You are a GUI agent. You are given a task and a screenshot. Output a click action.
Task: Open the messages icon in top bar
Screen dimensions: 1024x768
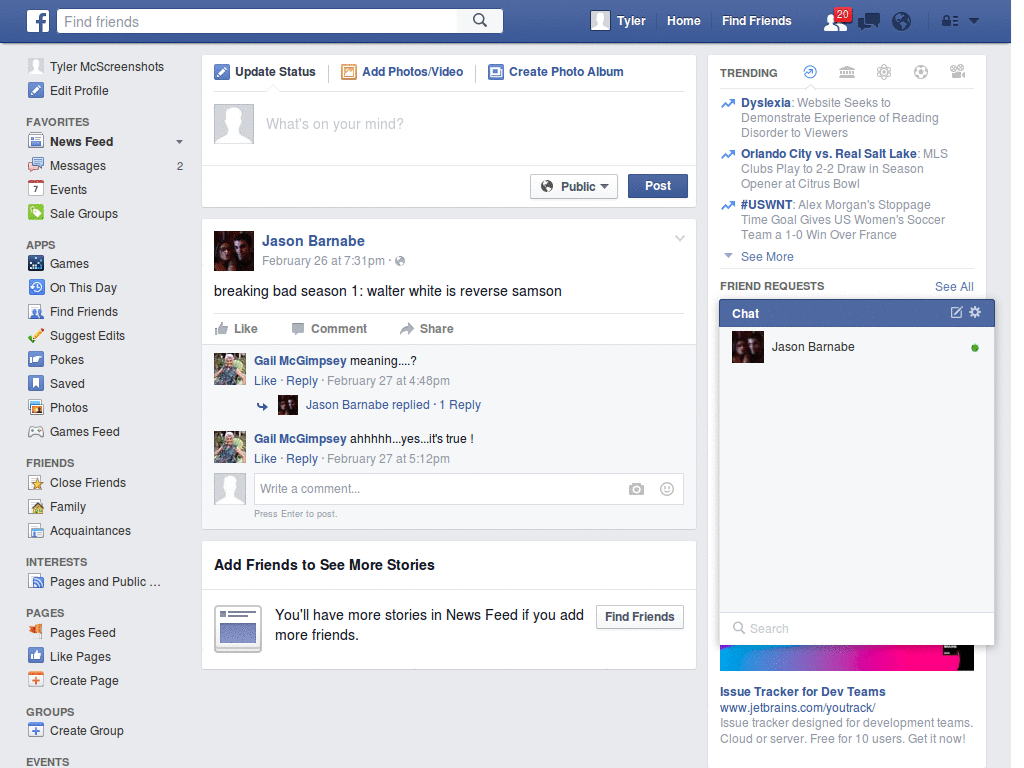point(869,22)
